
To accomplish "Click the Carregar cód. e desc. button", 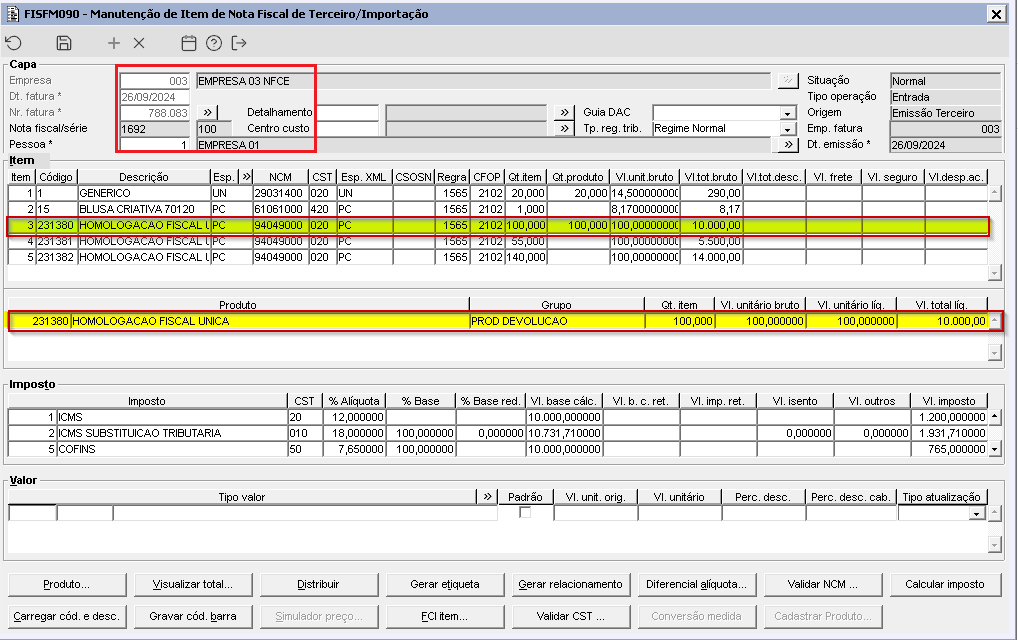I will pyautogui.click(x=67, y=616).
